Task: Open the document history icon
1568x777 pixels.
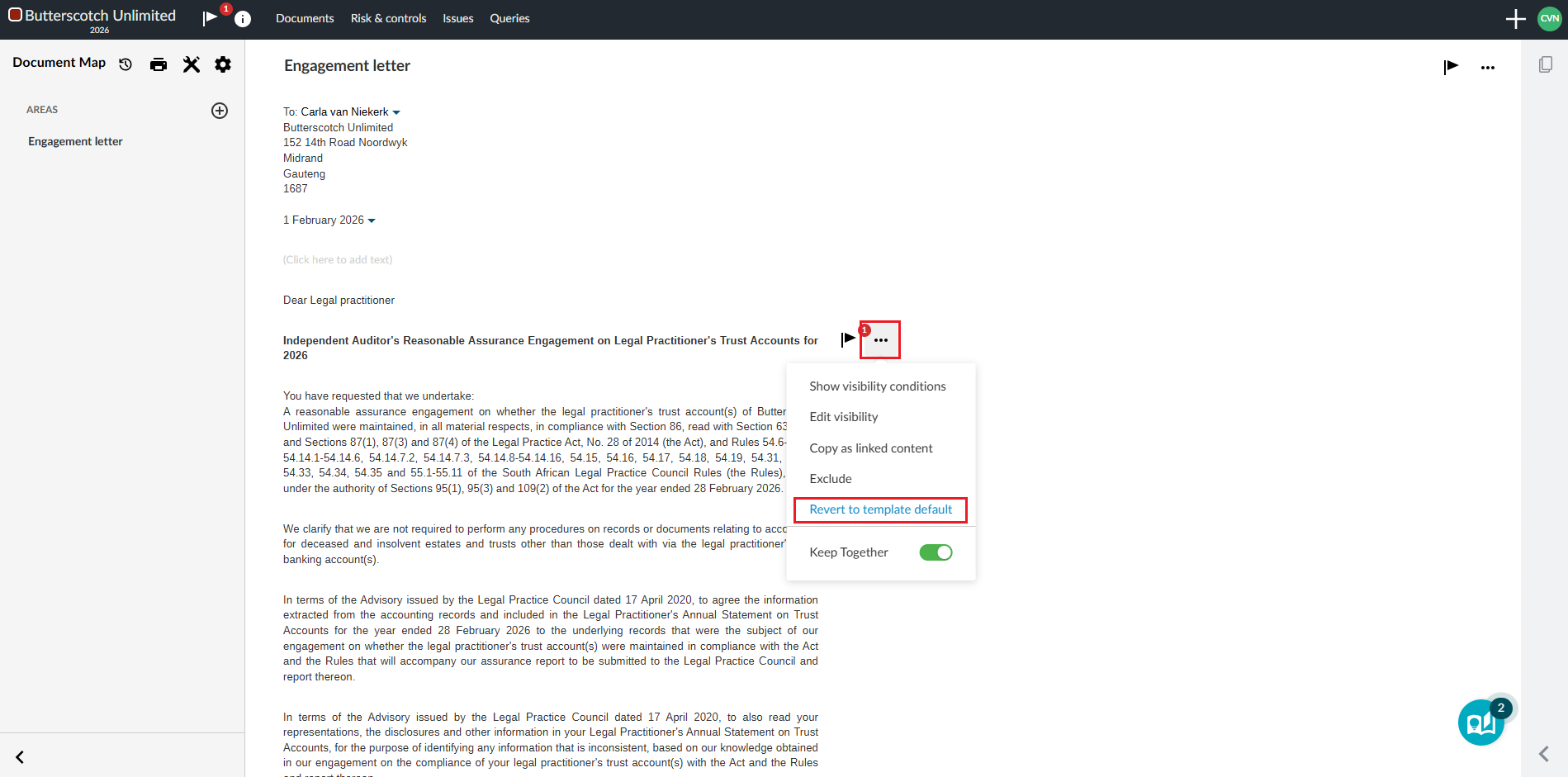Action: point(126,64)
